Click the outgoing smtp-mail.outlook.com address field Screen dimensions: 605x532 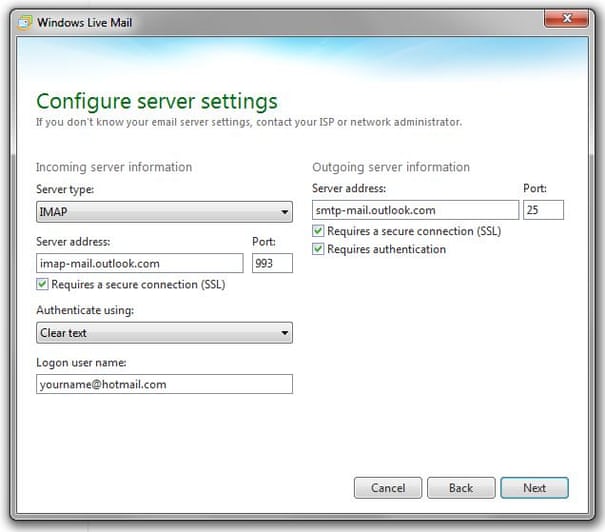[415, 210]
